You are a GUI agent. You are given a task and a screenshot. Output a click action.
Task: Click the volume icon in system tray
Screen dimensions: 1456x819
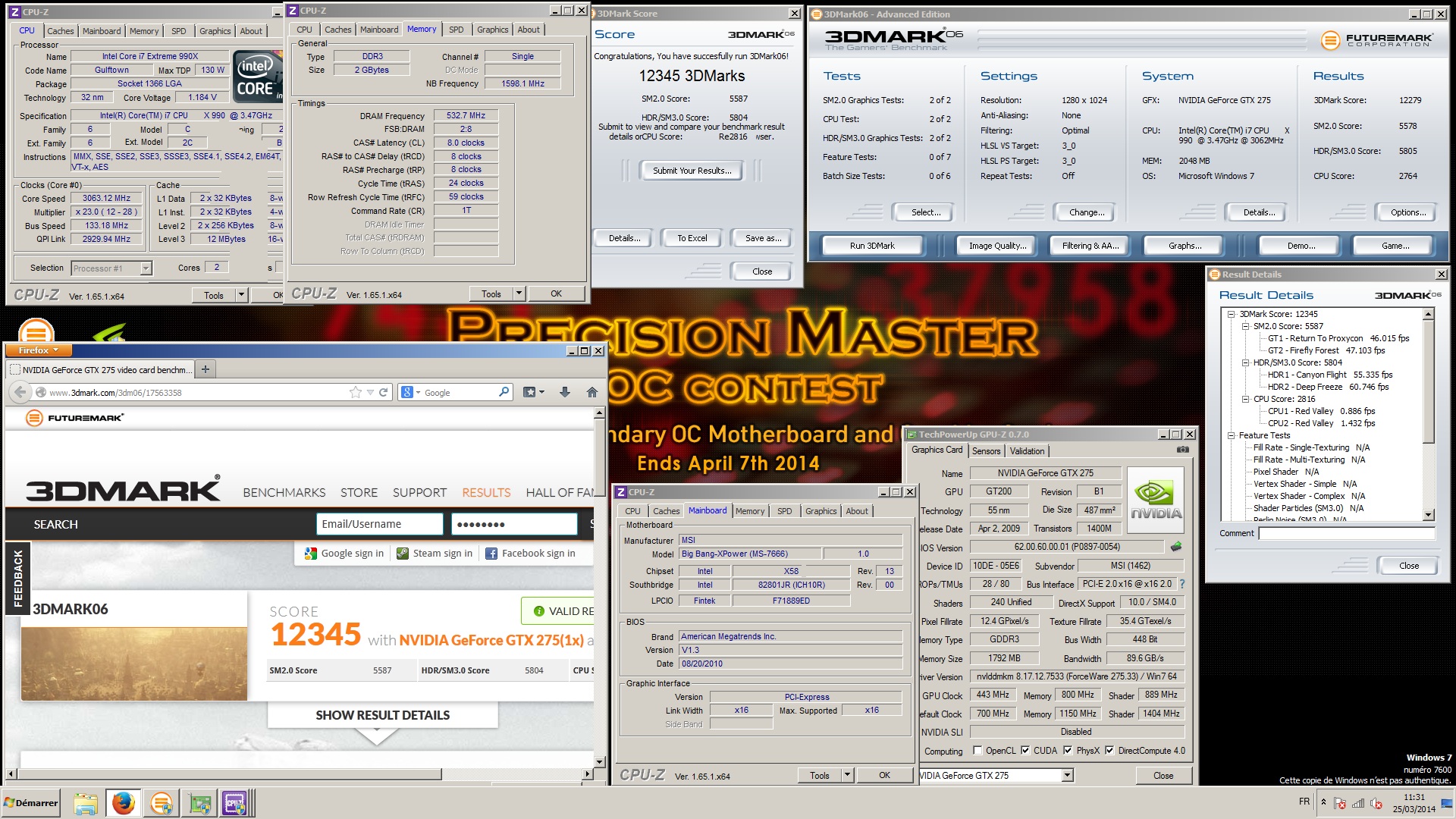1376,803
